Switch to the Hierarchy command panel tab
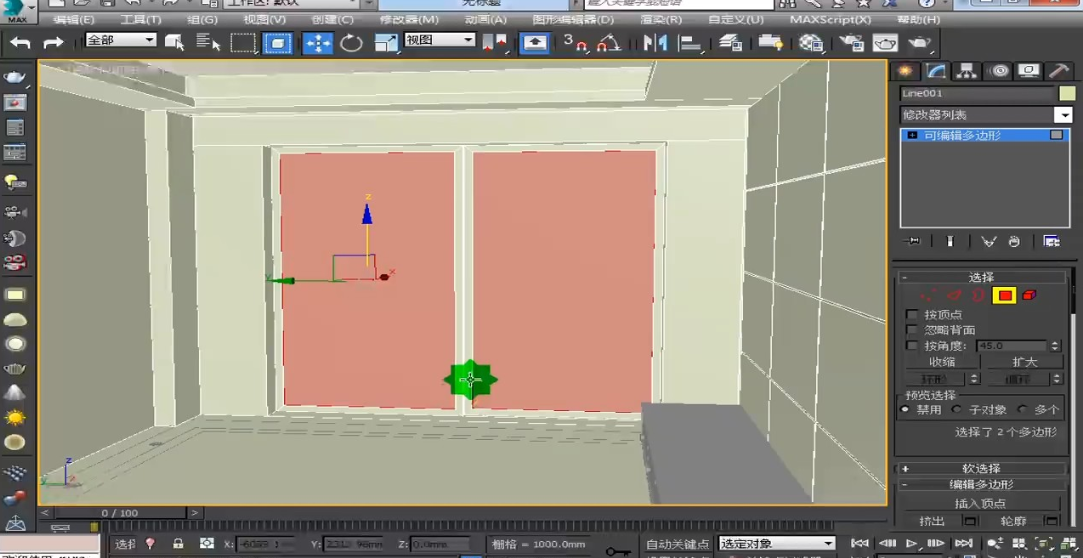 pyautogui.click(x=967, y=70)
